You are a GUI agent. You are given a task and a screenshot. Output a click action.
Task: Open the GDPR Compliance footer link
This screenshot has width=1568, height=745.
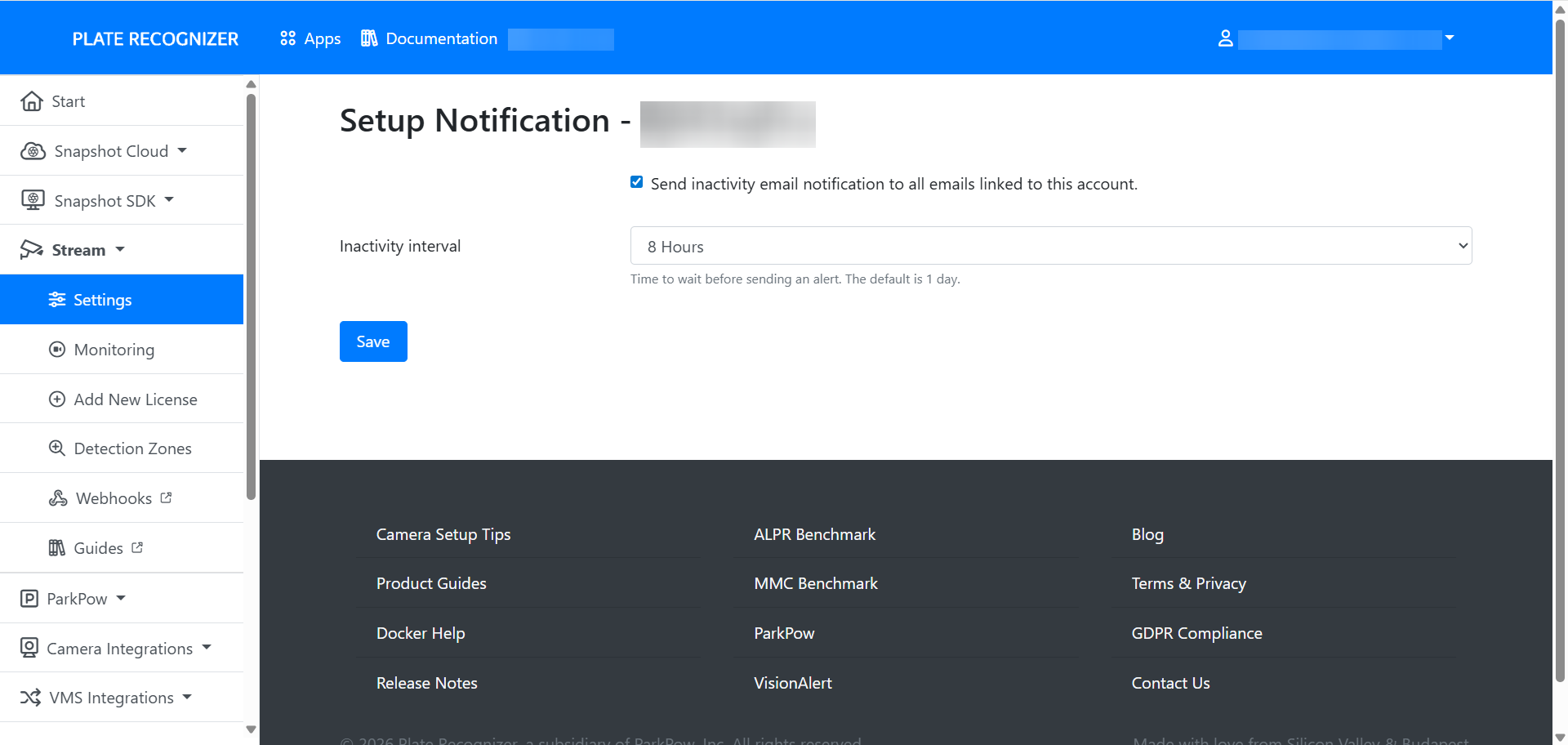pyautogui.click(x=1197, y=633)
